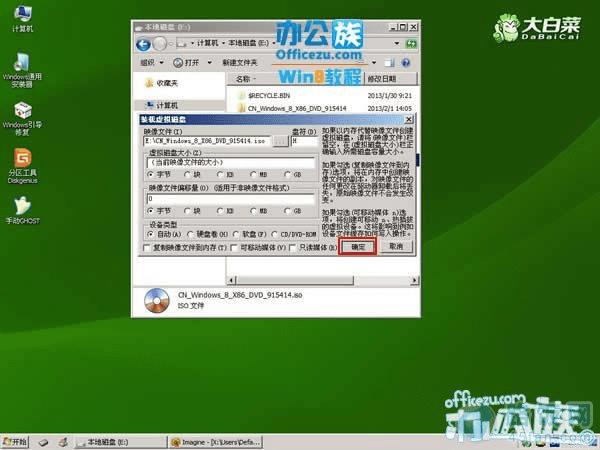Click the first quick launch icon beside 开始
600x450 pixels.
click(43, 442)
